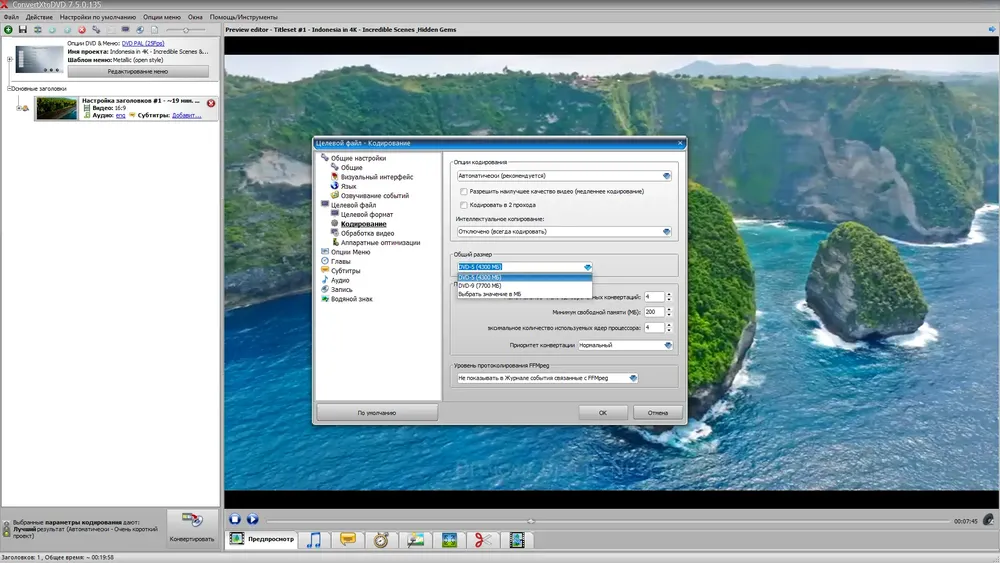1000x563 pixels.
Task: Click the green add file icon
Action: coord(8,29)
